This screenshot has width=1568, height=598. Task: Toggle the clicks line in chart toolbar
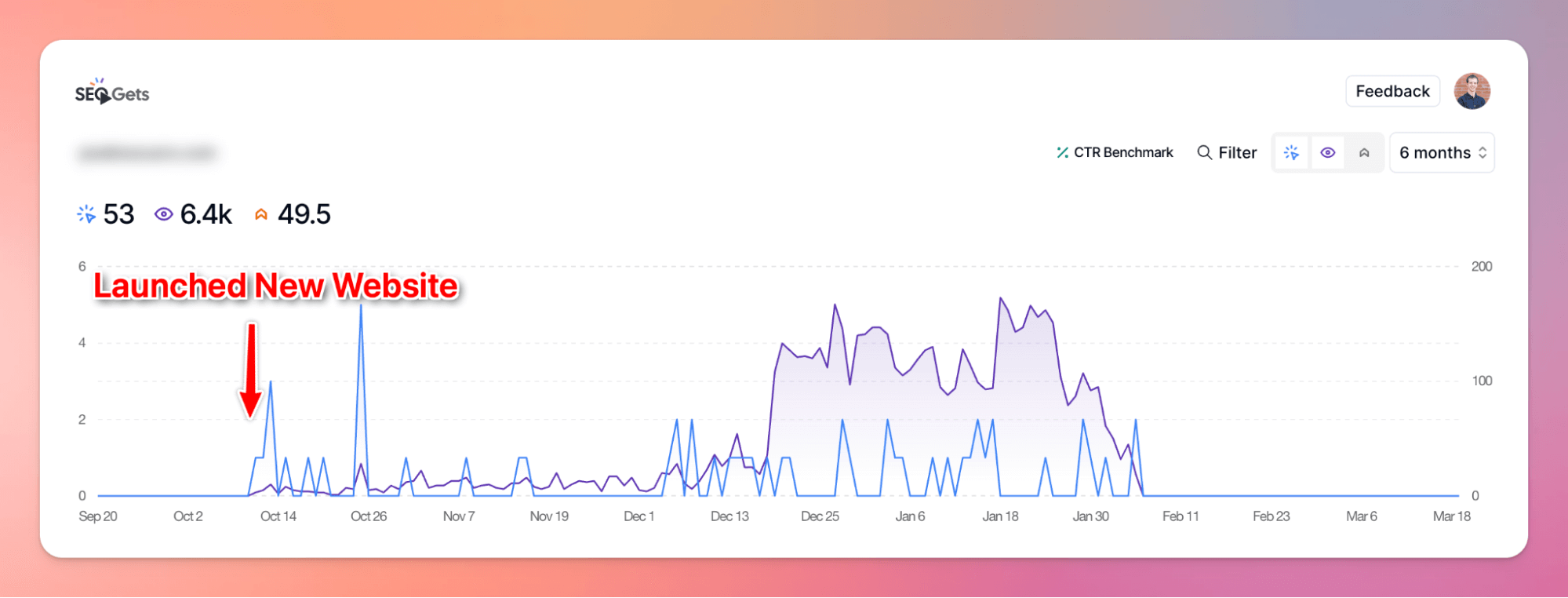point(1291,152)
